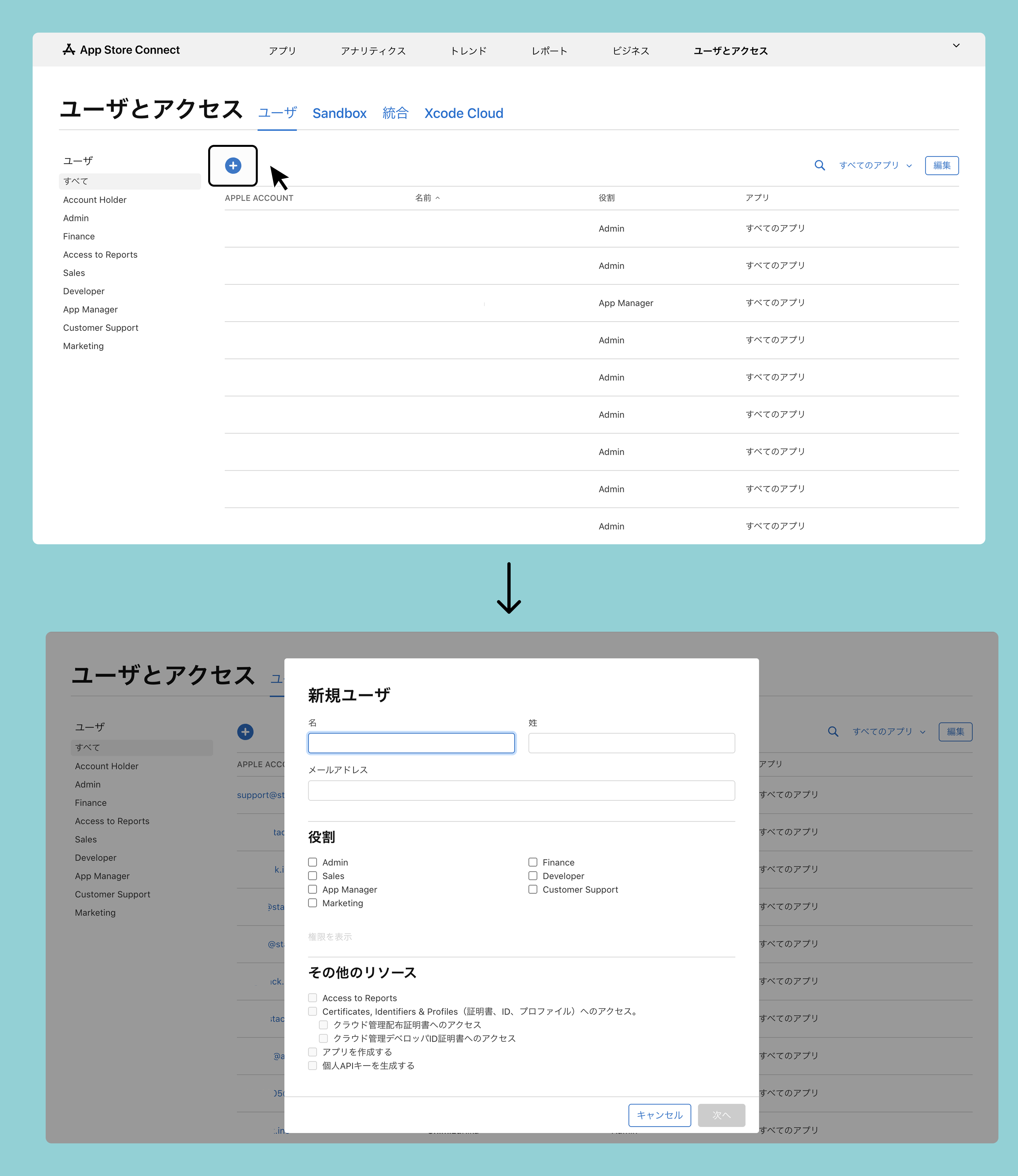Screen dimensions: 1018x1176
Task: Click the 編集 button in top panel
Action: pyautogui.click(x=941, y=165)
